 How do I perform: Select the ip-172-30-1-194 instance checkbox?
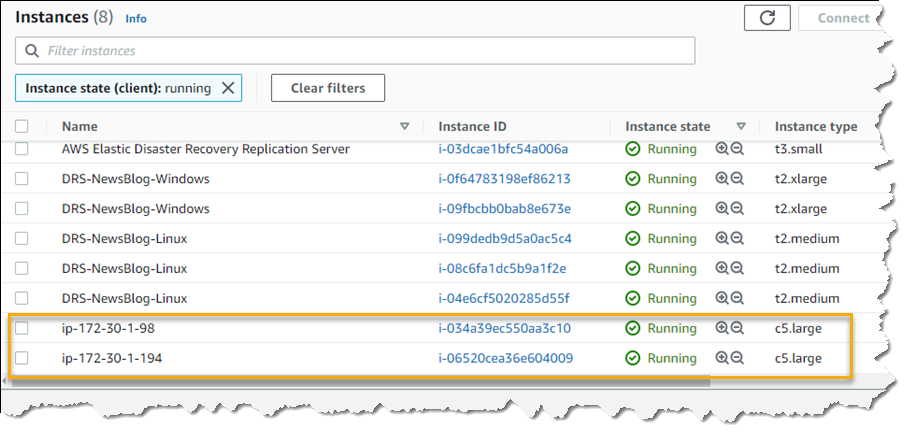(x=21, y=358)
